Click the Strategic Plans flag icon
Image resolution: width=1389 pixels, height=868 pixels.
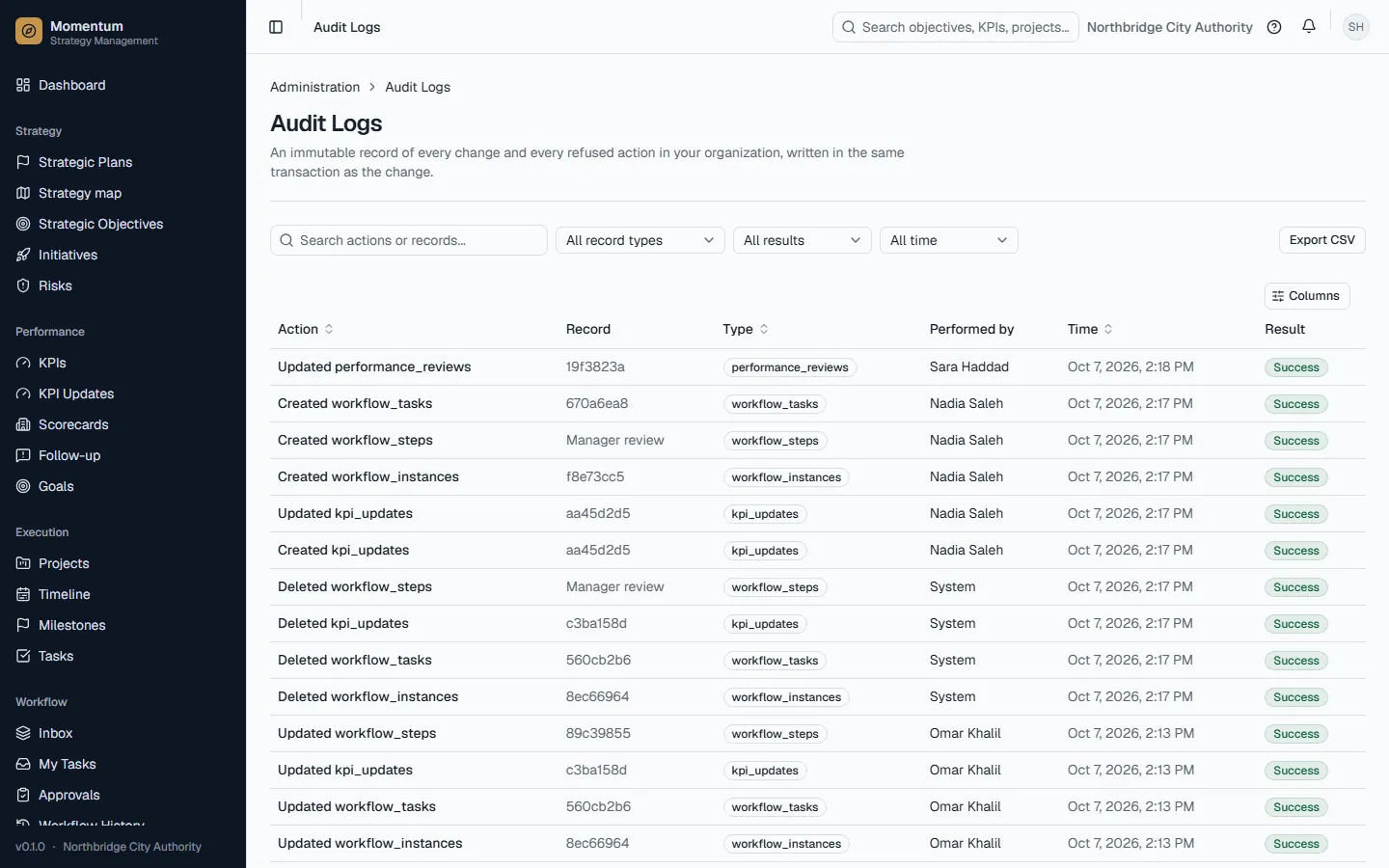(23, 162)
